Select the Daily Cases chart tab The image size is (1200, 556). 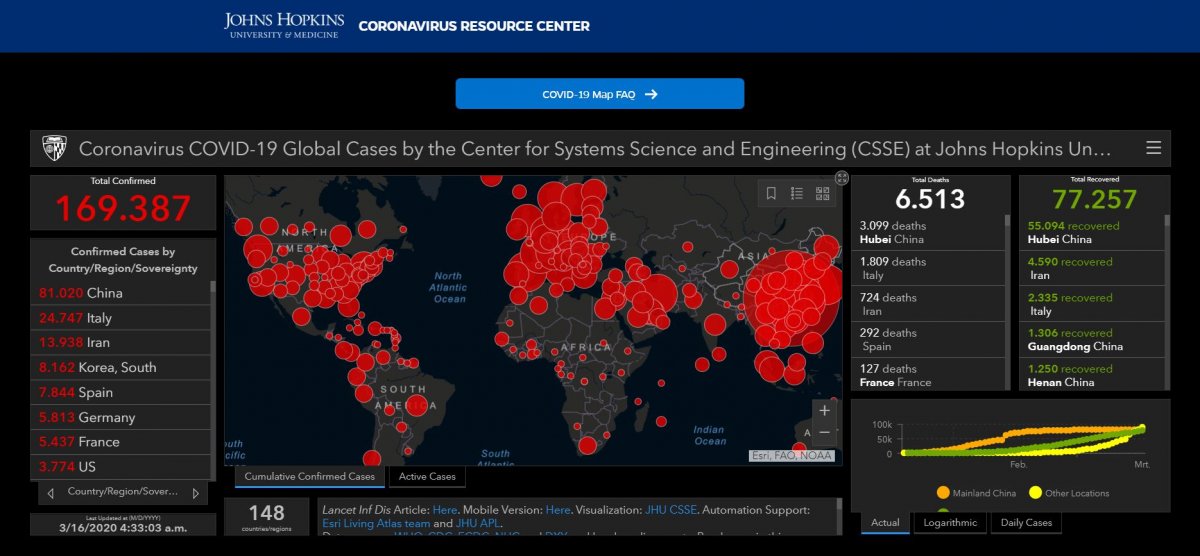[x=1026, y=523]
